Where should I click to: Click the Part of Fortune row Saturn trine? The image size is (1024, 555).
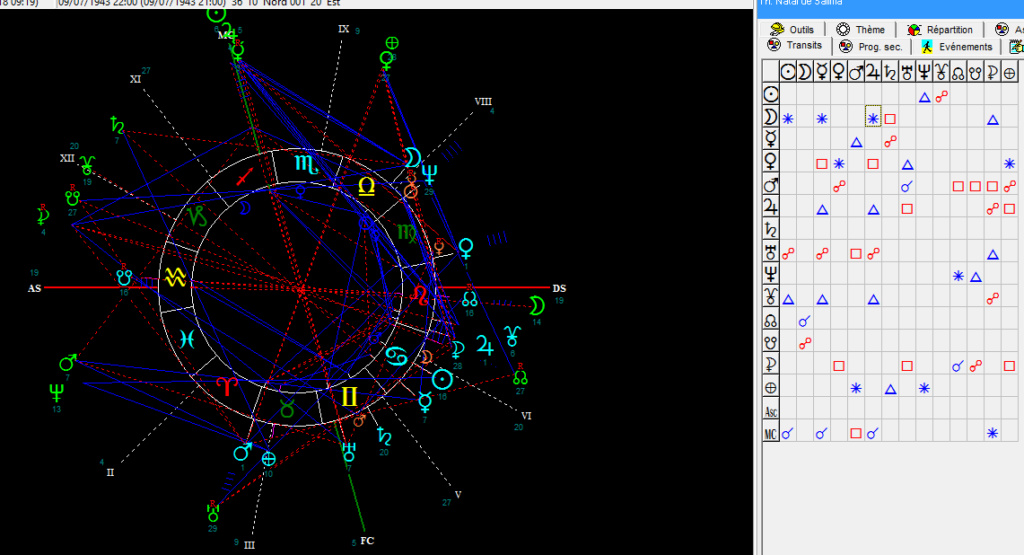click(x=890, y=388)
